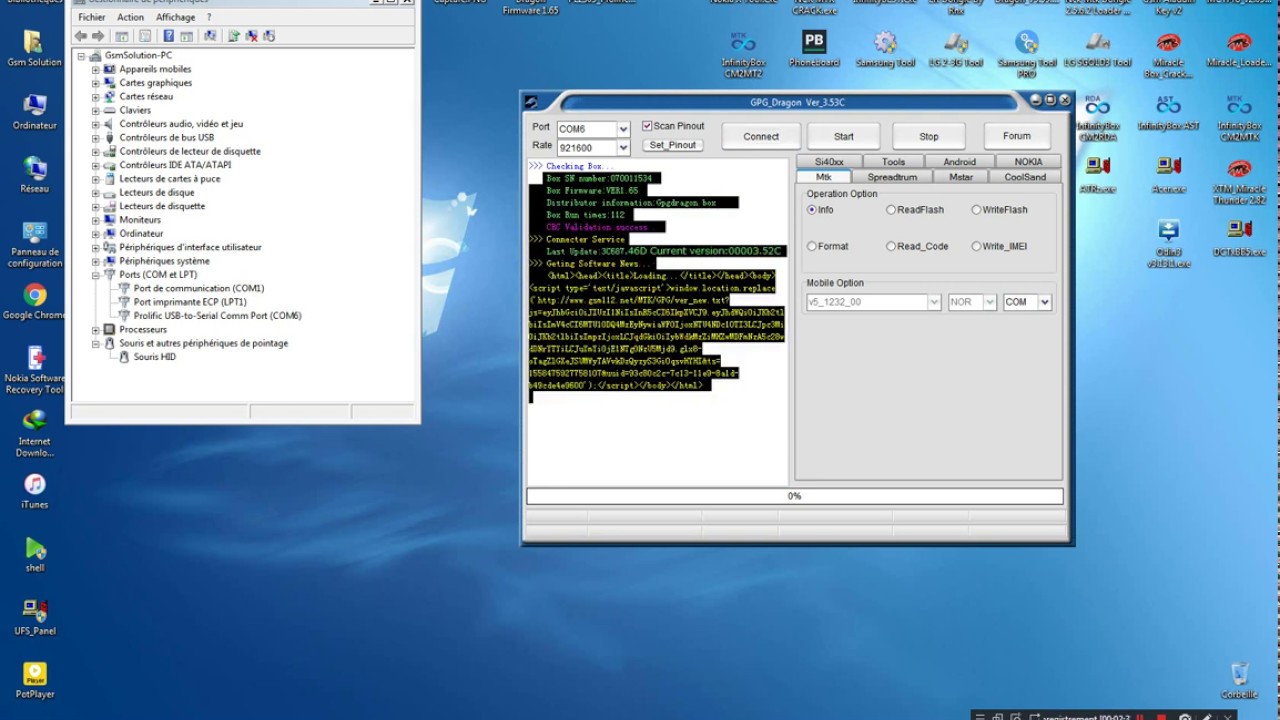Viewport: 1280px width, 720px height.
Task: Click the scan for hardware changes toolbar icon
Action: tap(210, 36)
